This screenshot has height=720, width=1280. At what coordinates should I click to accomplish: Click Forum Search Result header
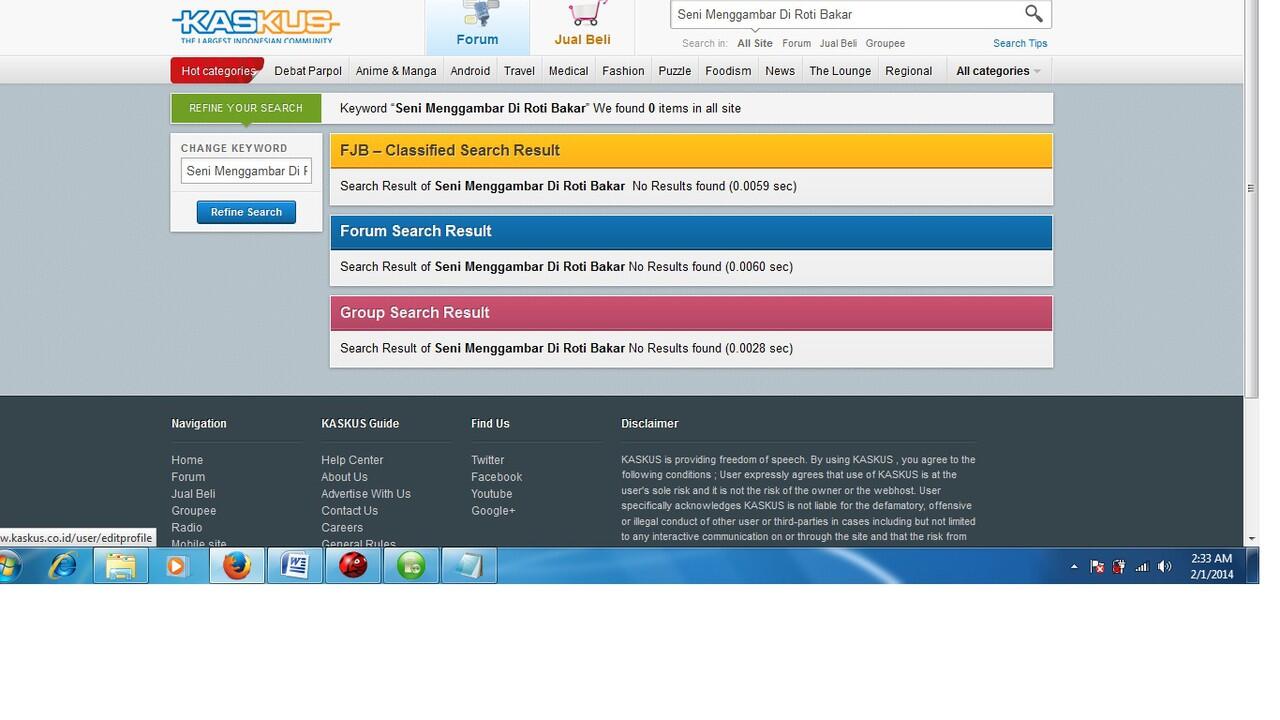tap(691, 231)
